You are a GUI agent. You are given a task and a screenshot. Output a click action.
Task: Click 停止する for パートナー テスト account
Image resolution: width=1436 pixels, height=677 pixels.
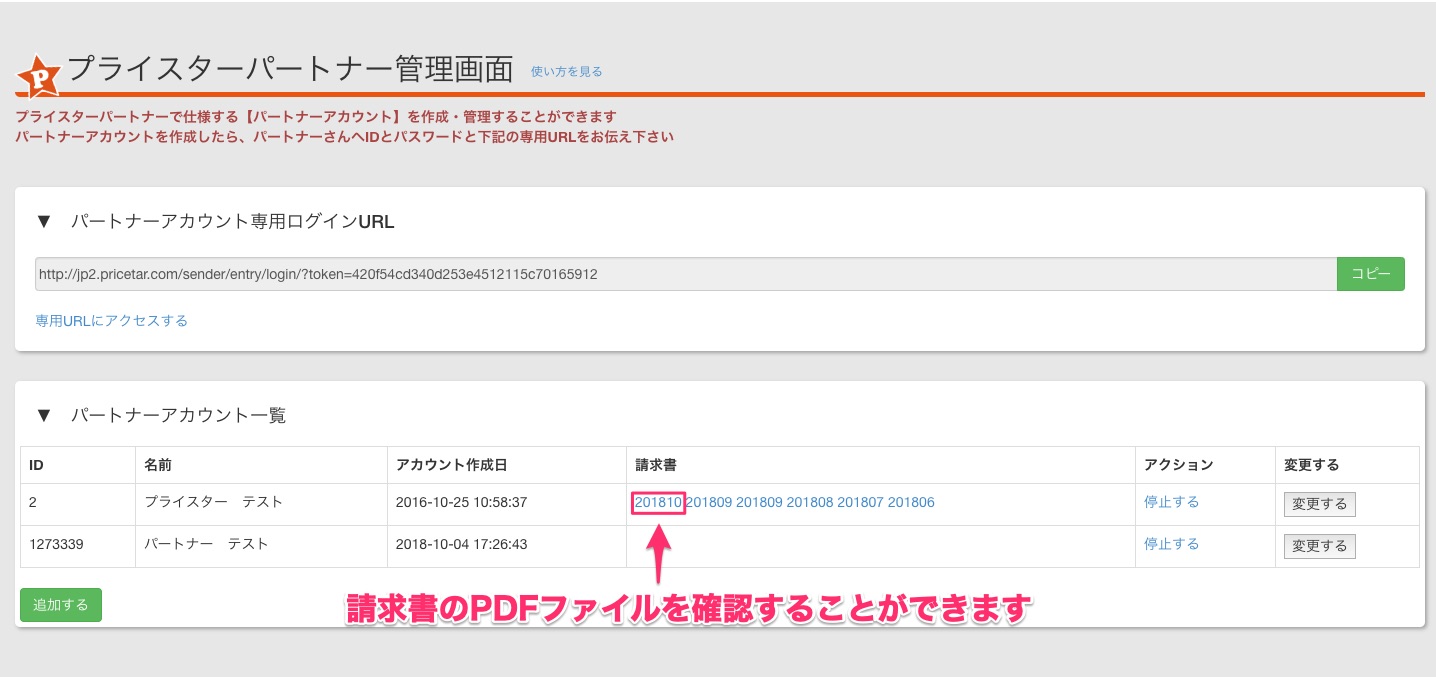click(x=1171, y=544)
